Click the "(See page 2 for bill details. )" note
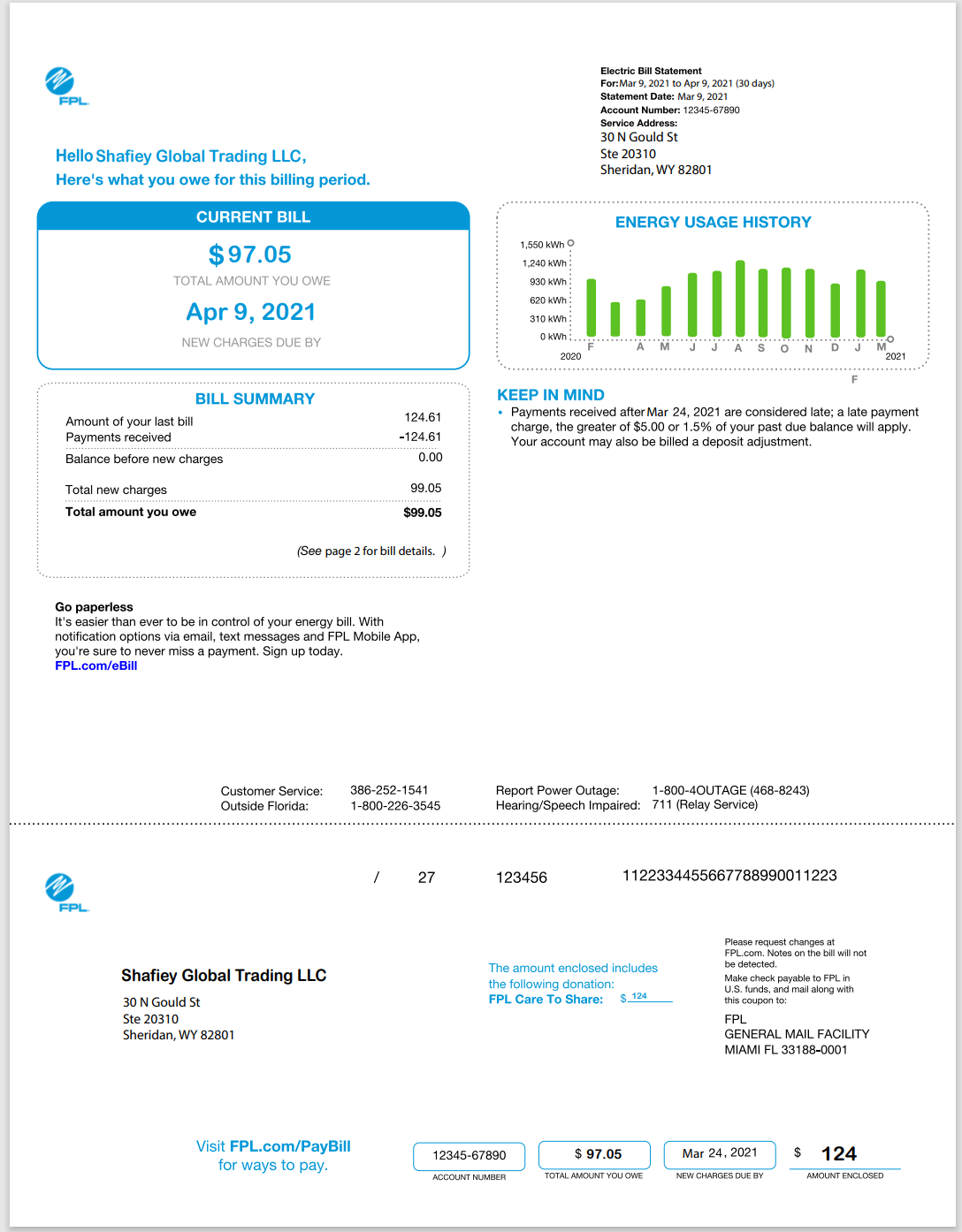 (x=371, y=551)
